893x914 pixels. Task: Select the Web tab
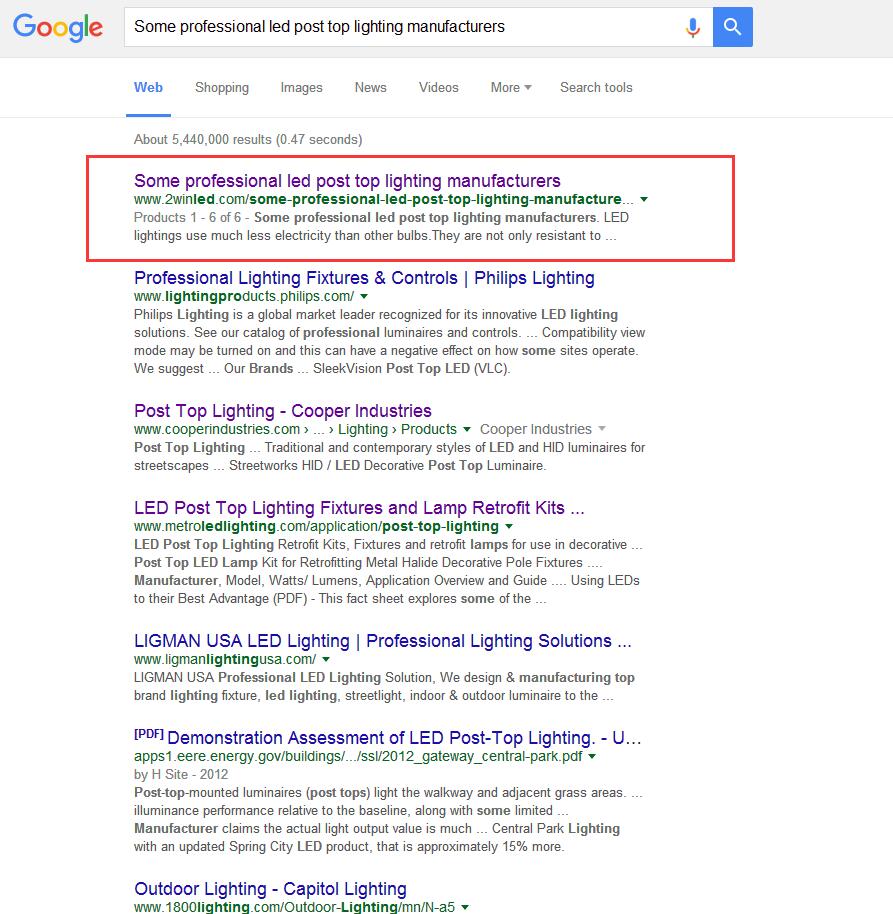point(148,87)
